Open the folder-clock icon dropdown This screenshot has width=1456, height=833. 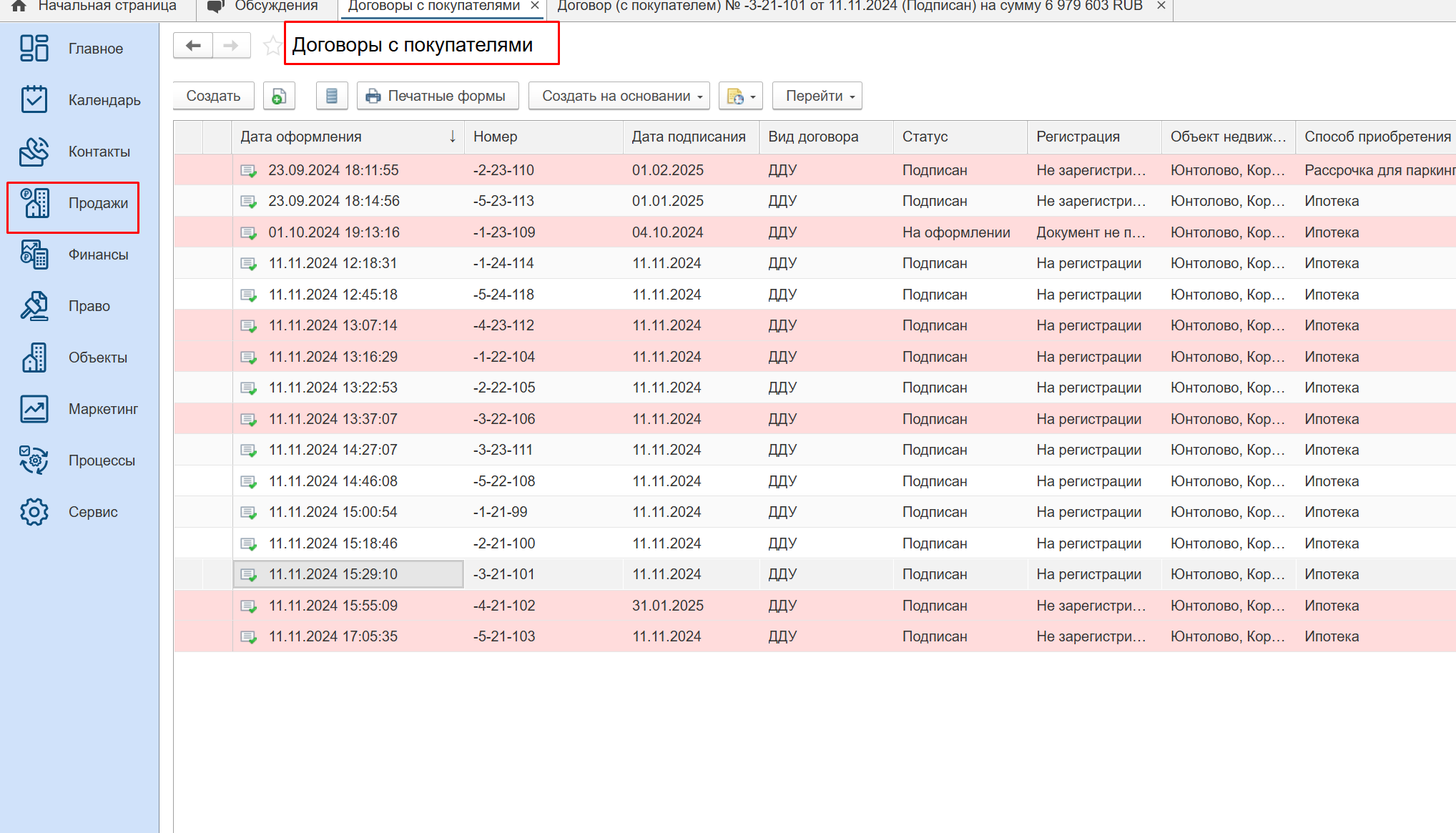click(x=740, y=96)
